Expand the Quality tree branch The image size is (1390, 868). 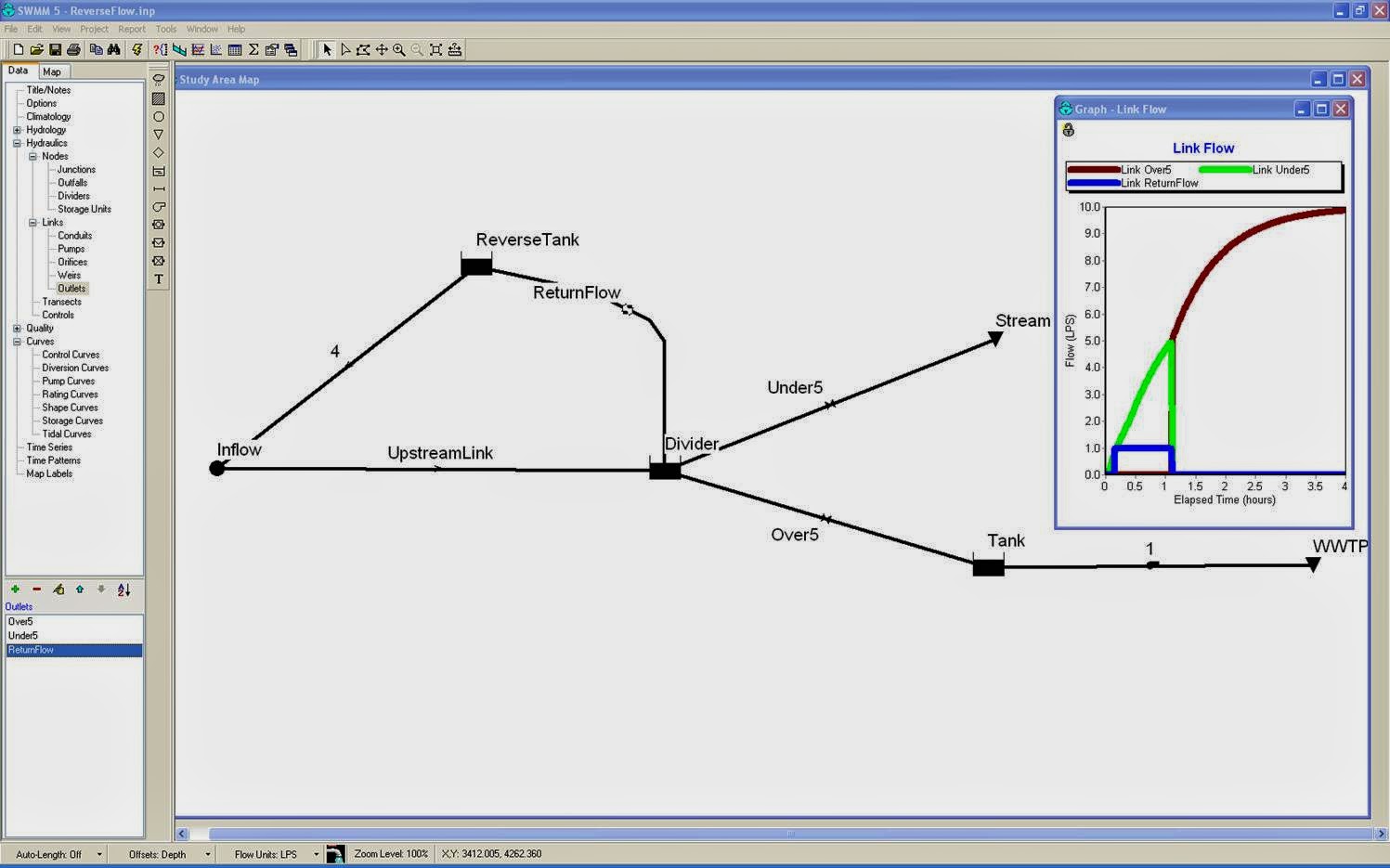click(x=16, y=328)
